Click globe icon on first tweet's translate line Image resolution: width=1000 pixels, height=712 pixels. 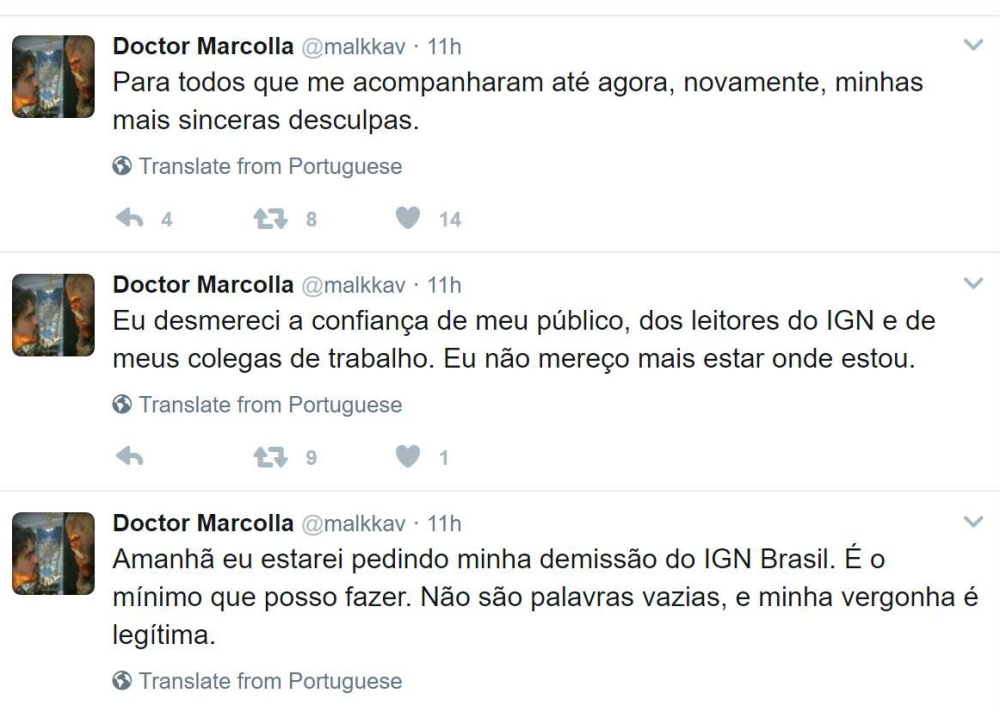[122, 166]
